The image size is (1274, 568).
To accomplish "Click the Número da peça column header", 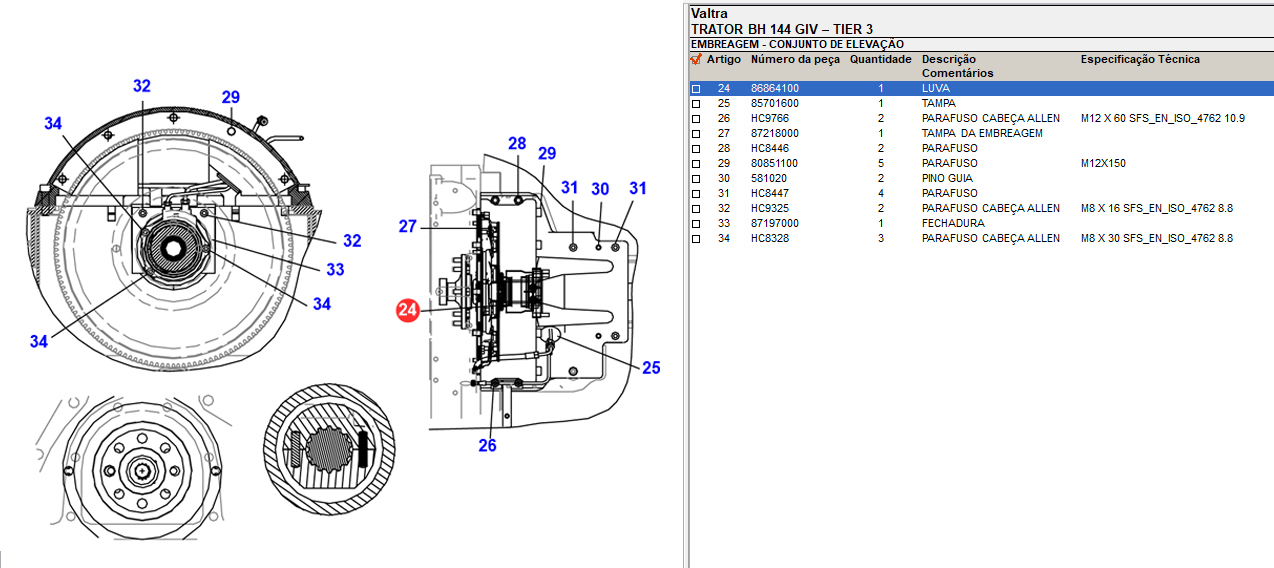I will tap(795, 60).
